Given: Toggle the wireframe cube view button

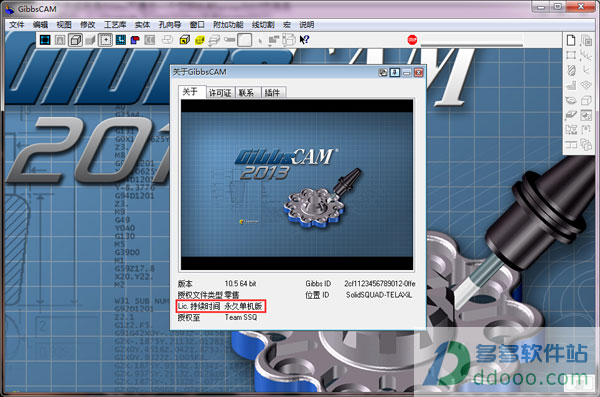Looking at the screenshot, I should point(75,40).
